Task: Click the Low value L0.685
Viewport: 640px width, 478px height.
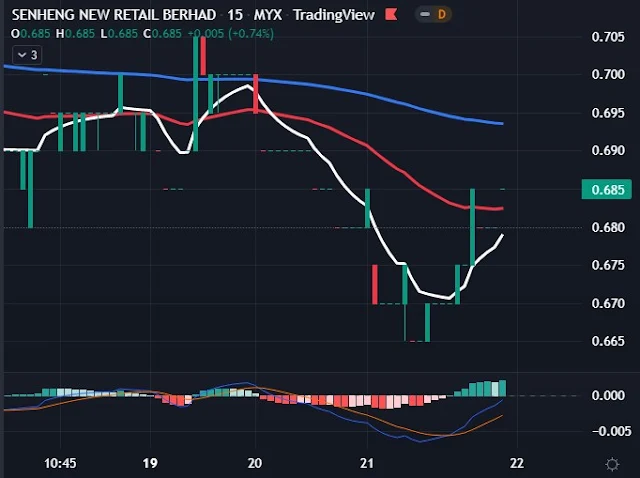Action: [x=119, y=33]
